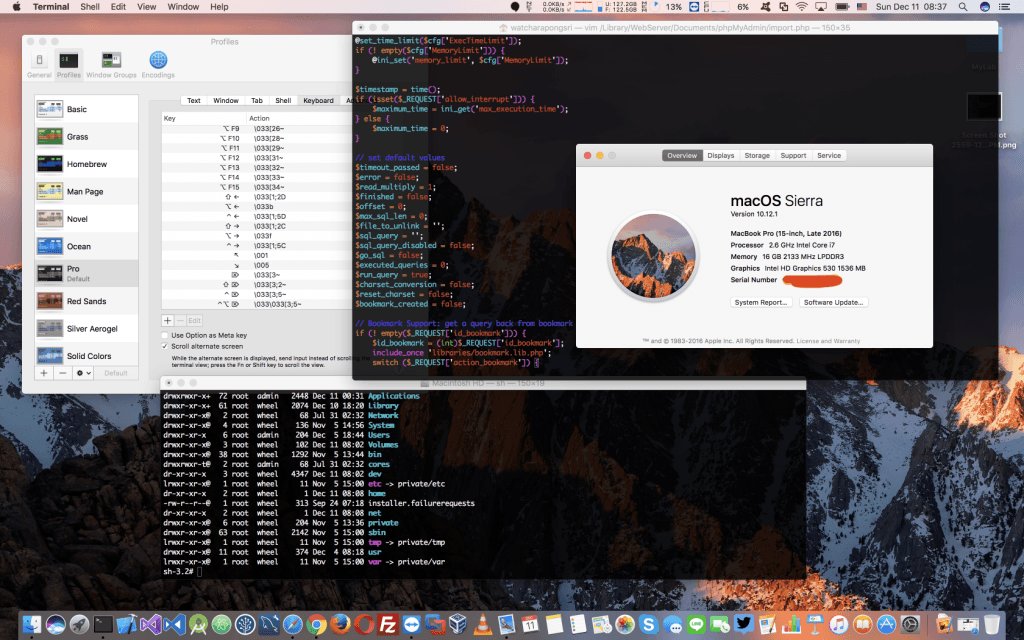Open Xcode from the Dock
Image resolution: width=1024 pixels, height=640 pixels.
click(127, 624)
